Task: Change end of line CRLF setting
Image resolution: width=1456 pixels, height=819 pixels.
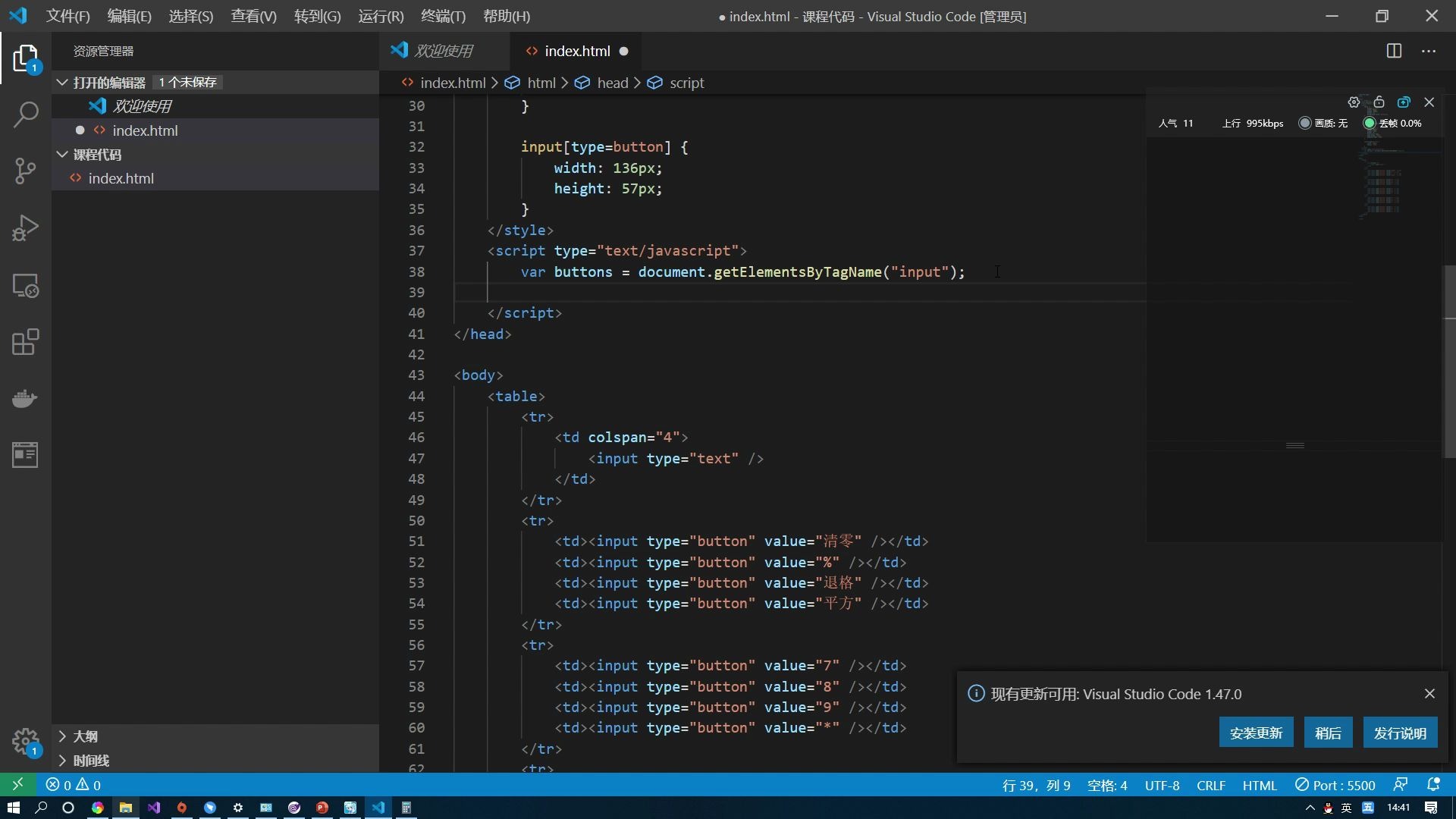Action: pos(1210,785)
